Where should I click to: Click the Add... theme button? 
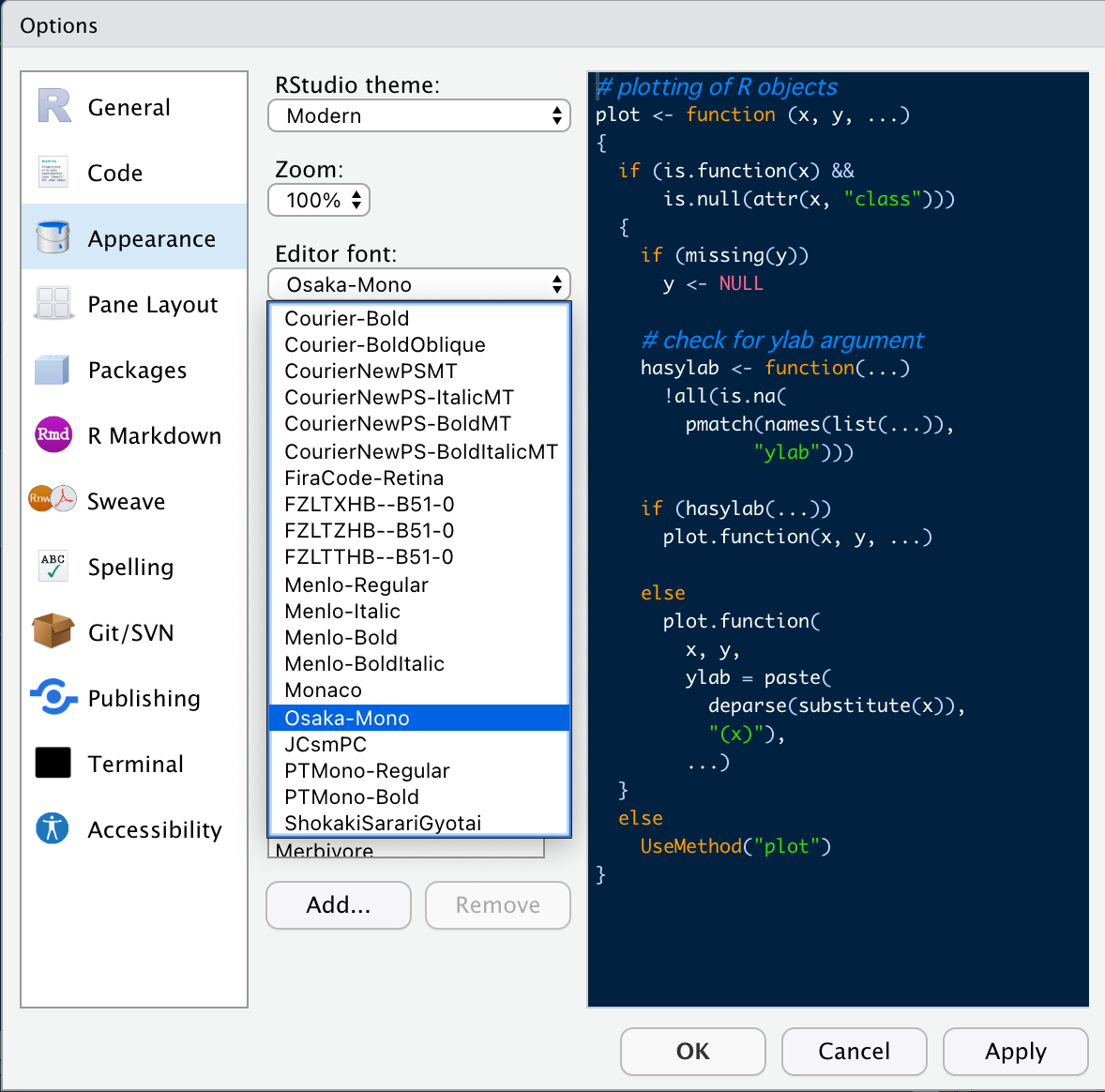pos(339,905)
